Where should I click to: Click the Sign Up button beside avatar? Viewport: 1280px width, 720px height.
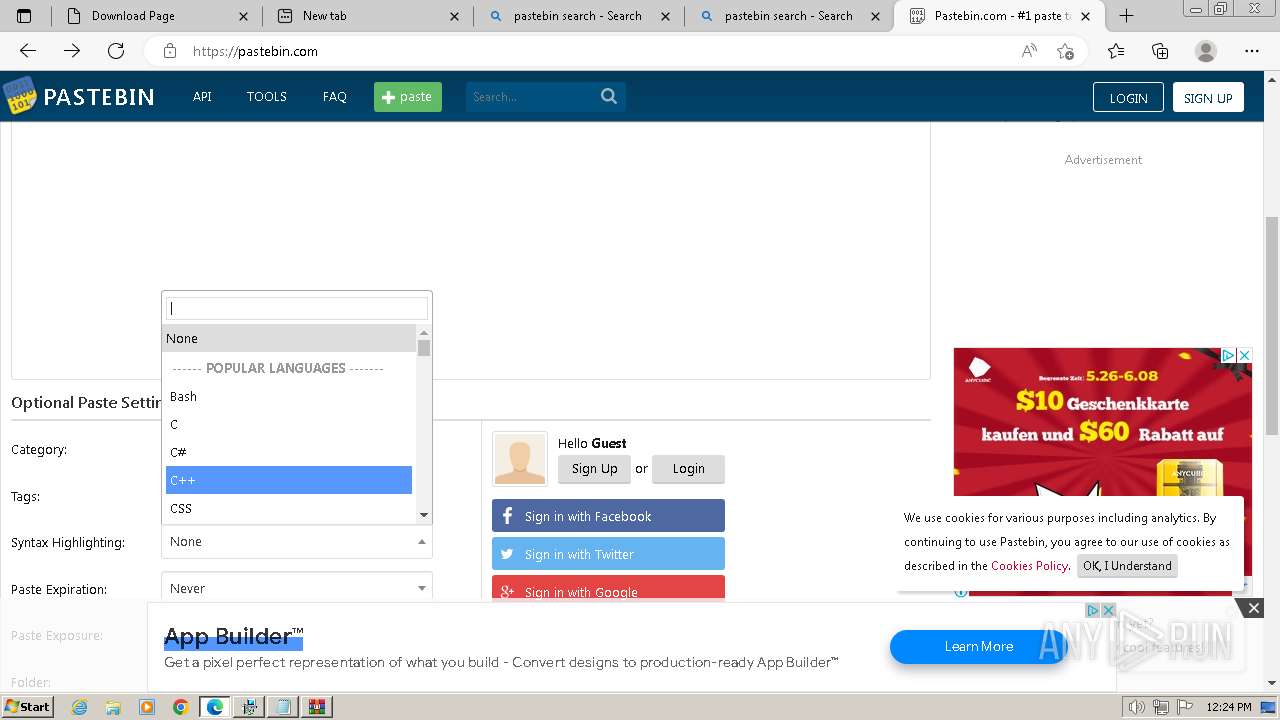594,469
